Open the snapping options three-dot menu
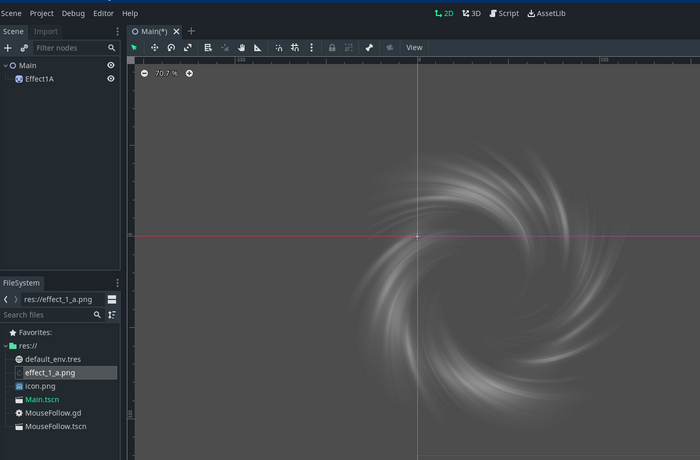Image resolution: width=700 pixels, height=460 pixels. (311, 47)
